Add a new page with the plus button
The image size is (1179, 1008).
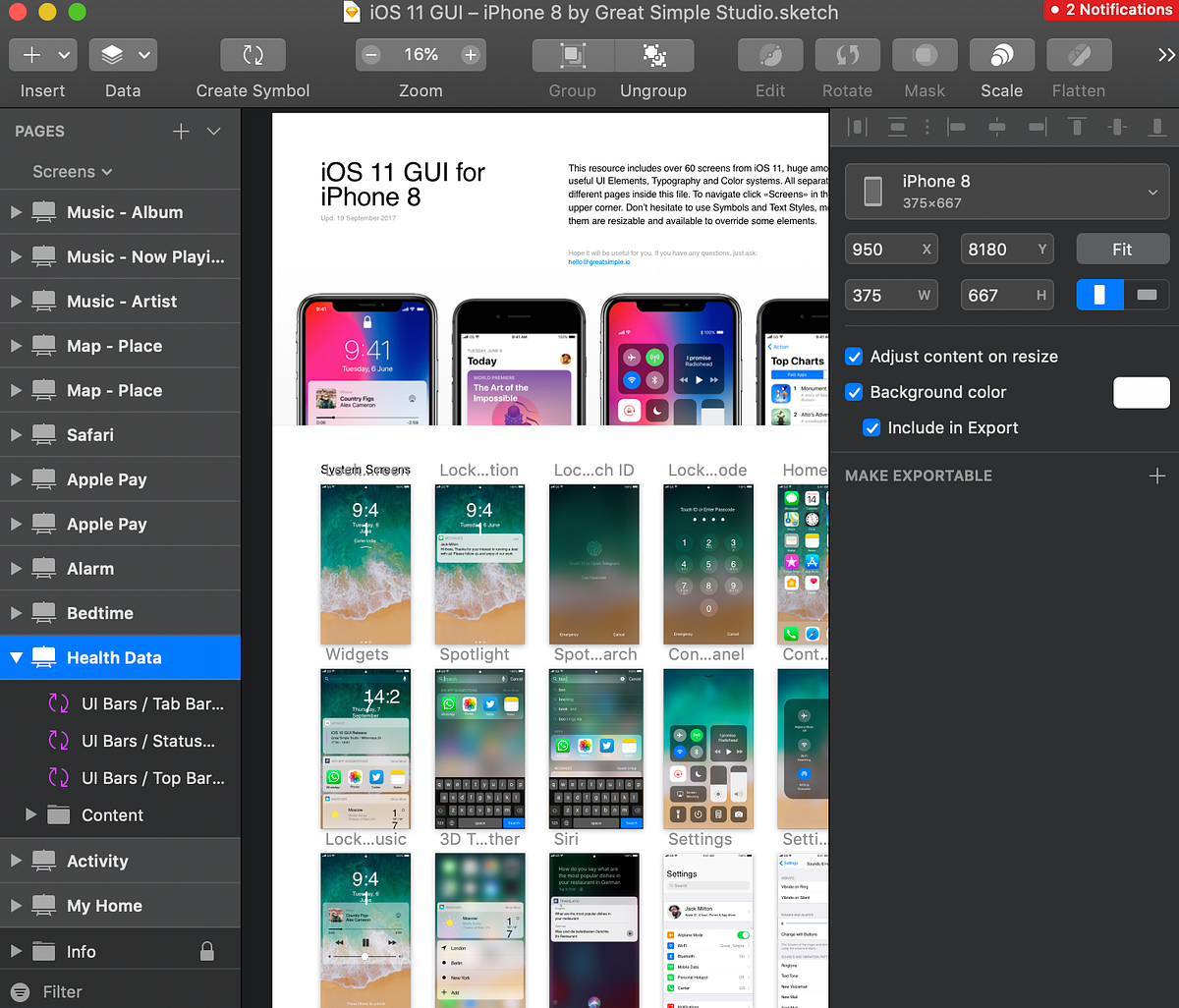pos(183,130)
